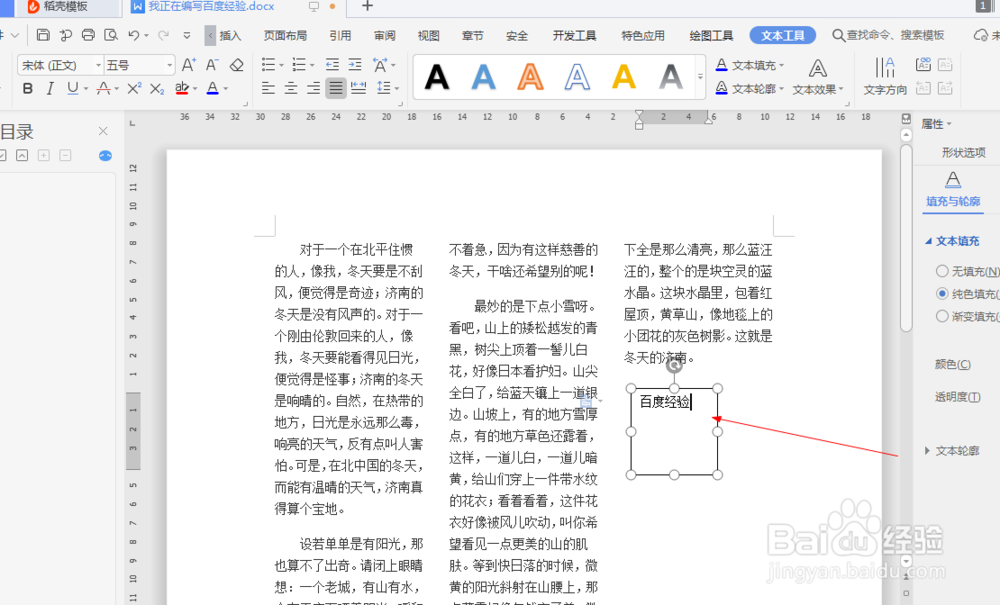This screenshot has height=605, width=1000.
Task: Switch to the 文本工具 ribbon tab
Action: point(782,34)
